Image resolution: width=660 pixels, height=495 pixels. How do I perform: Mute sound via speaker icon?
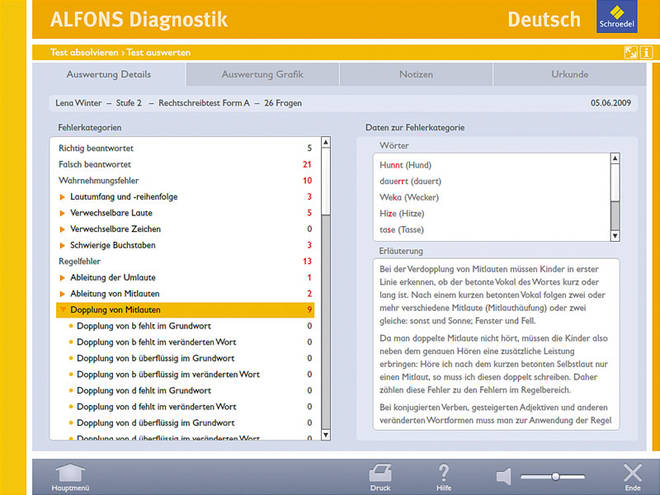click(504, 476)
